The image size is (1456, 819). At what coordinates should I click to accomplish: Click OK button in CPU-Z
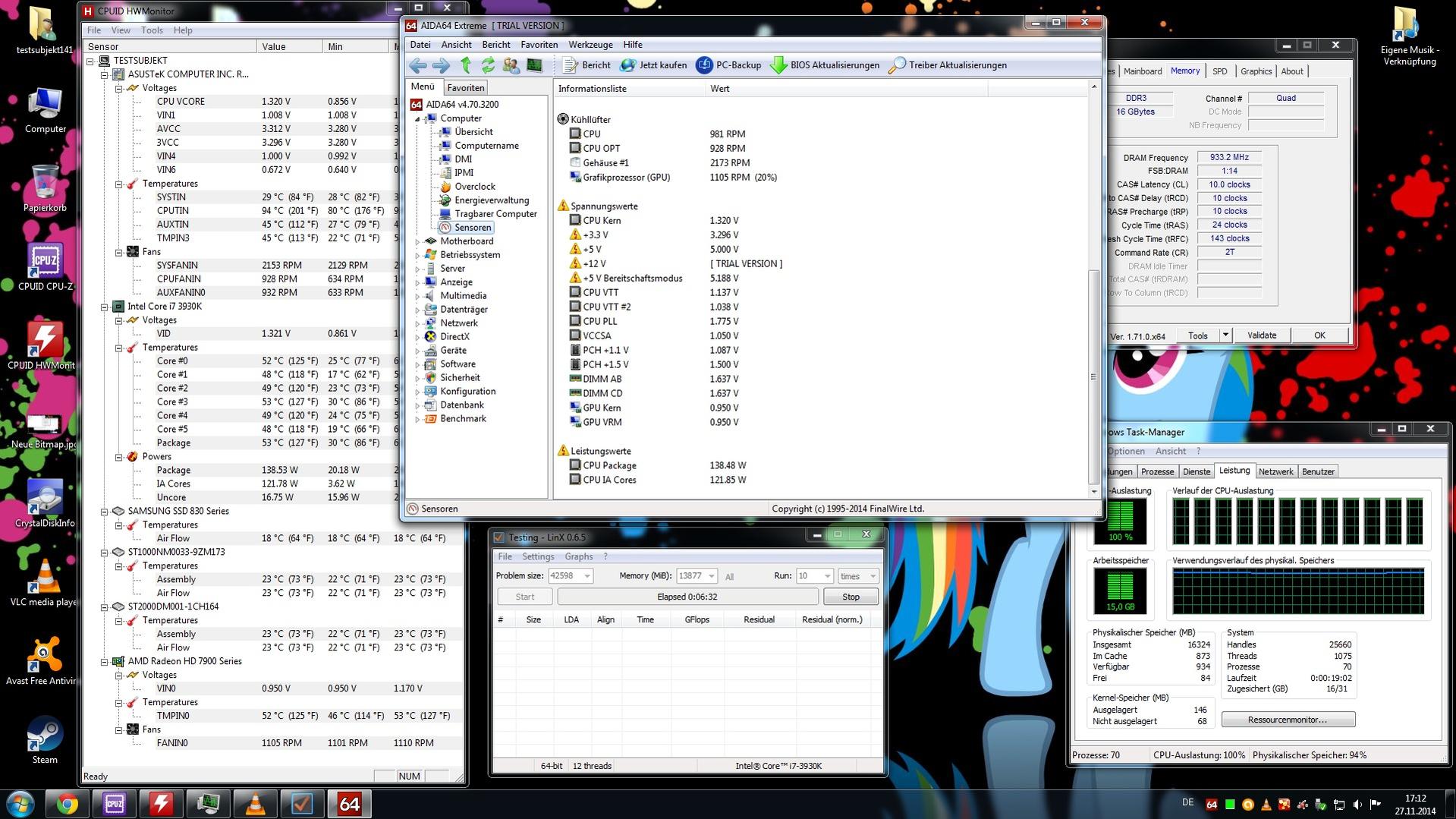(1319, 335)
